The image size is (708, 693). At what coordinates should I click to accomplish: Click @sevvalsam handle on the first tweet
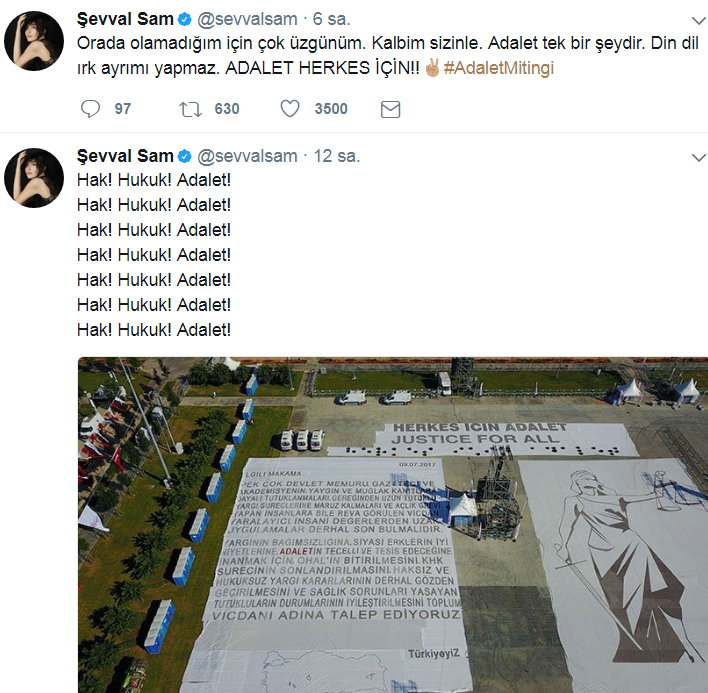click(x=246, y=19)
